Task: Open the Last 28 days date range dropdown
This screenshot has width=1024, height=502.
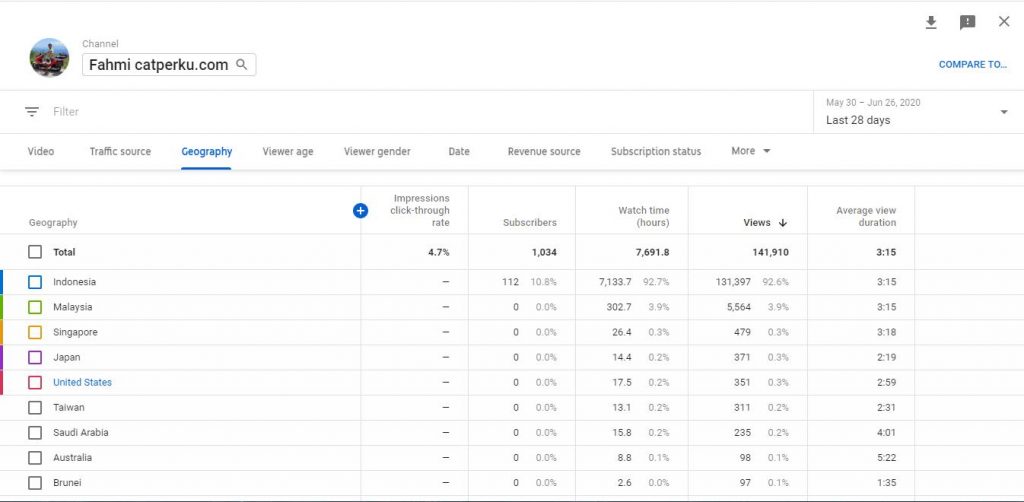Action: click(x=918, y=112)
